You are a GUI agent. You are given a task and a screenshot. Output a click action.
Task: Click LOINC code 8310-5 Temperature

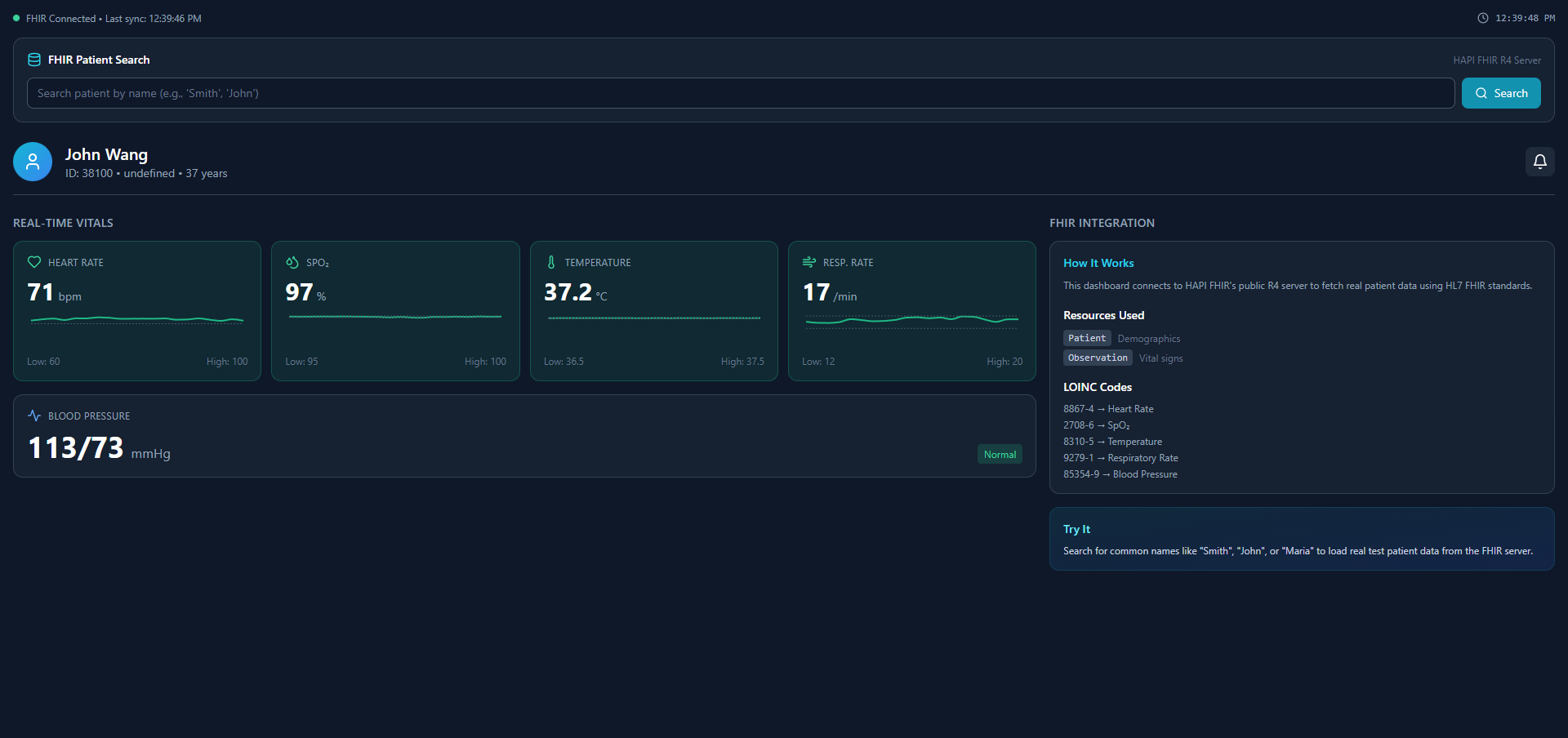(1112, 442)
